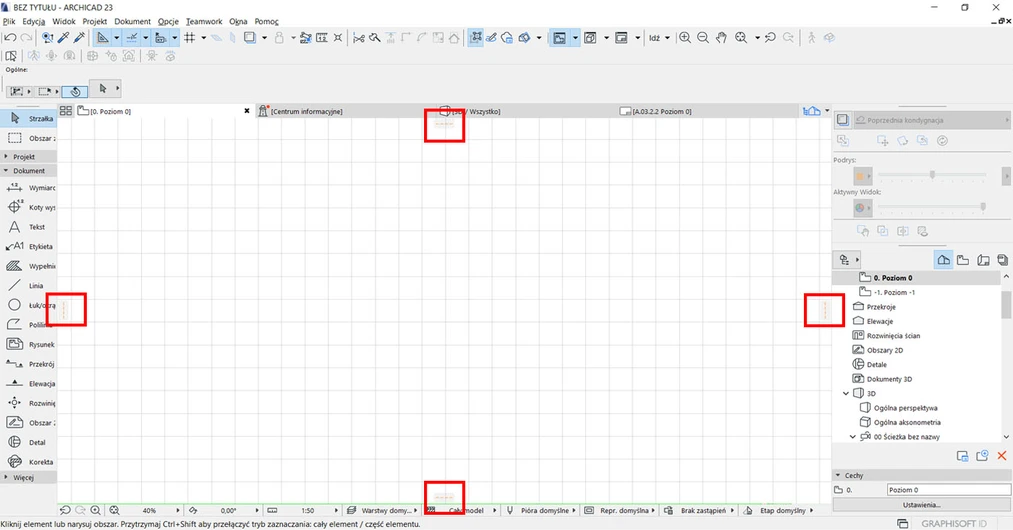Expand the Więcej toolbox group

(x=28, y=478)
